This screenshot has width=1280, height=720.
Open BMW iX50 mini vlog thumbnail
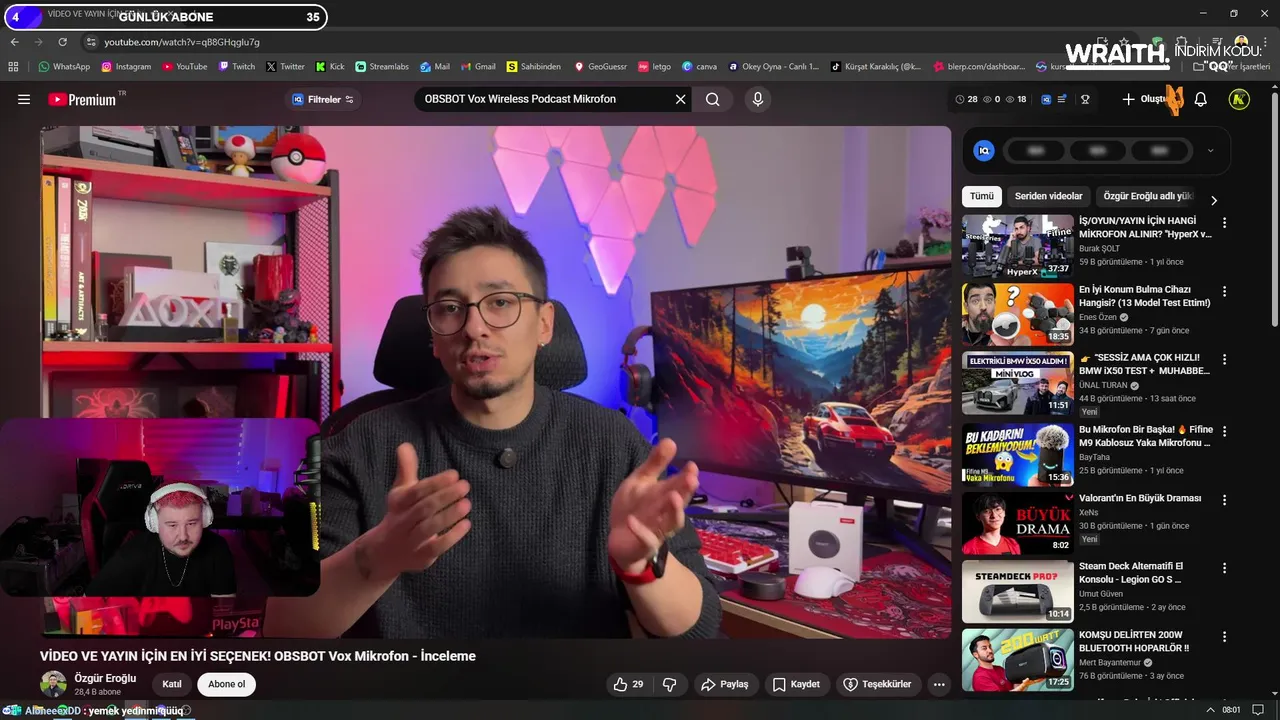click(1017, 382)
